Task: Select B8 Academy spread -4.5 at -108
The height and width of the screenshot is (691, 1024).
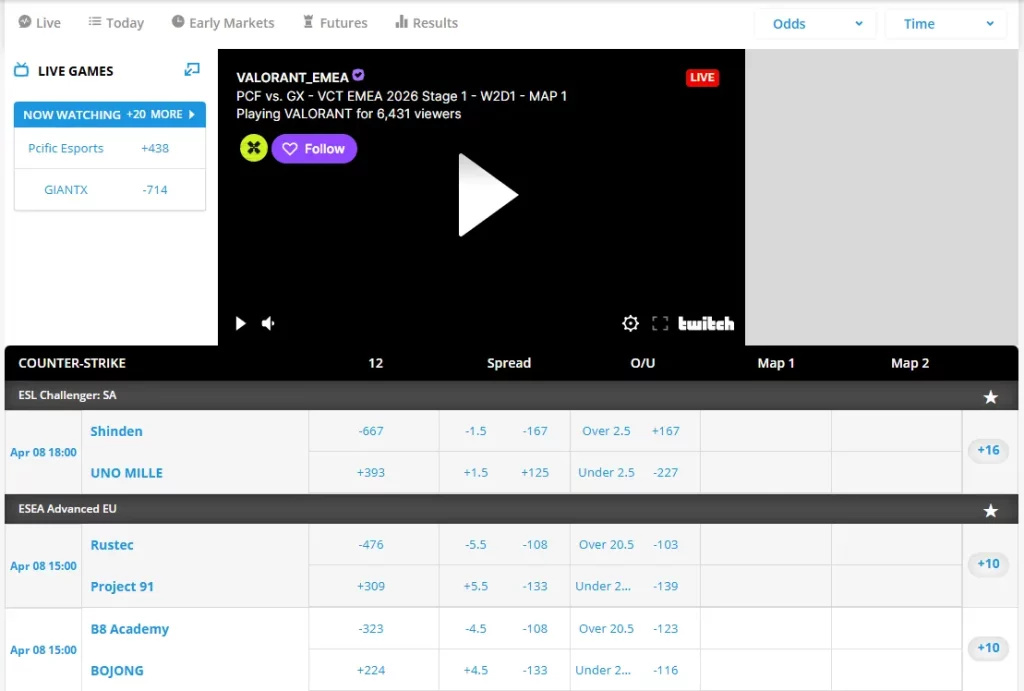Action: [505, 628]
